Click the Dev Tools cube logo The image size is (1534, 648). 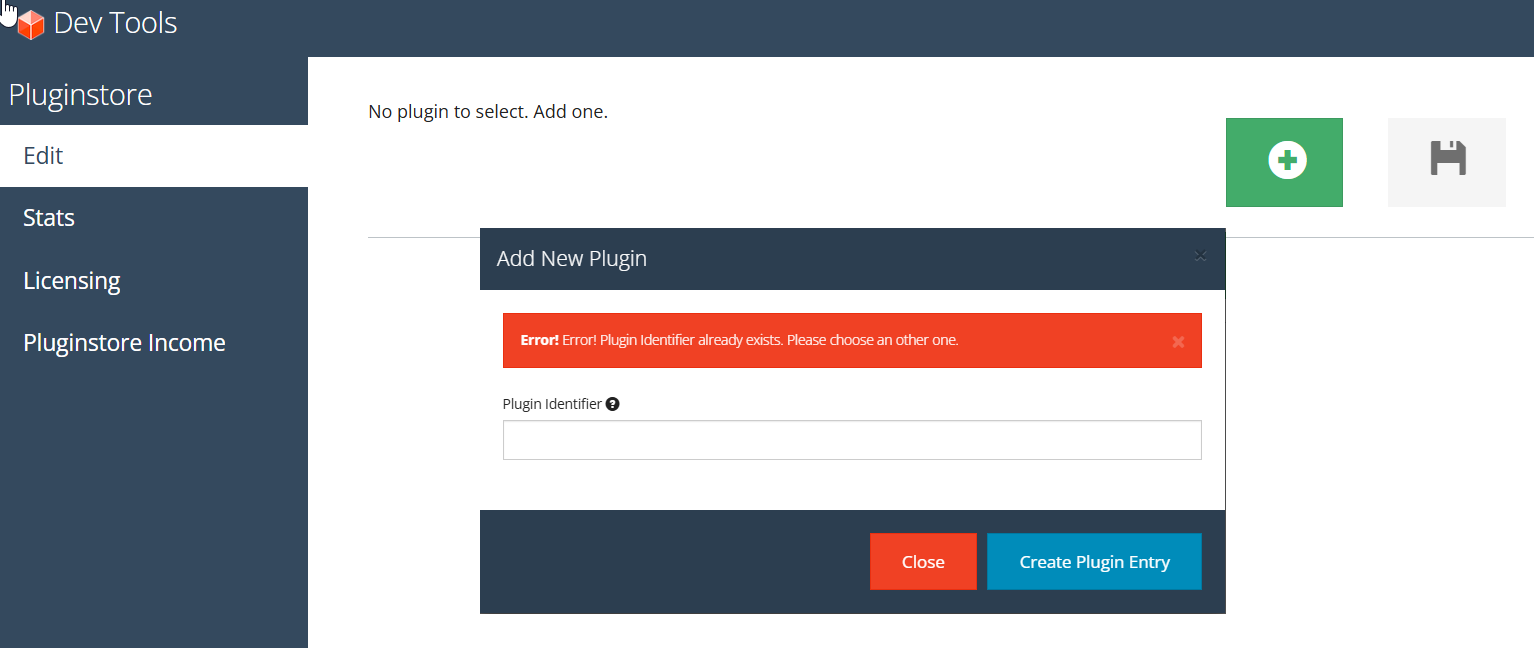(31, 25)
